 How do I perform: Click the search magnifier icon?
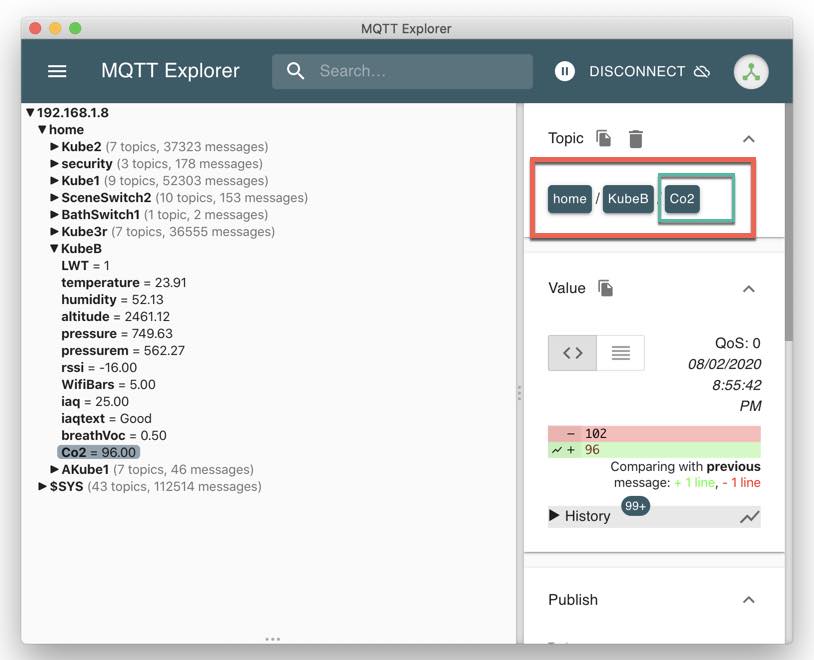[x=295, y=71]
